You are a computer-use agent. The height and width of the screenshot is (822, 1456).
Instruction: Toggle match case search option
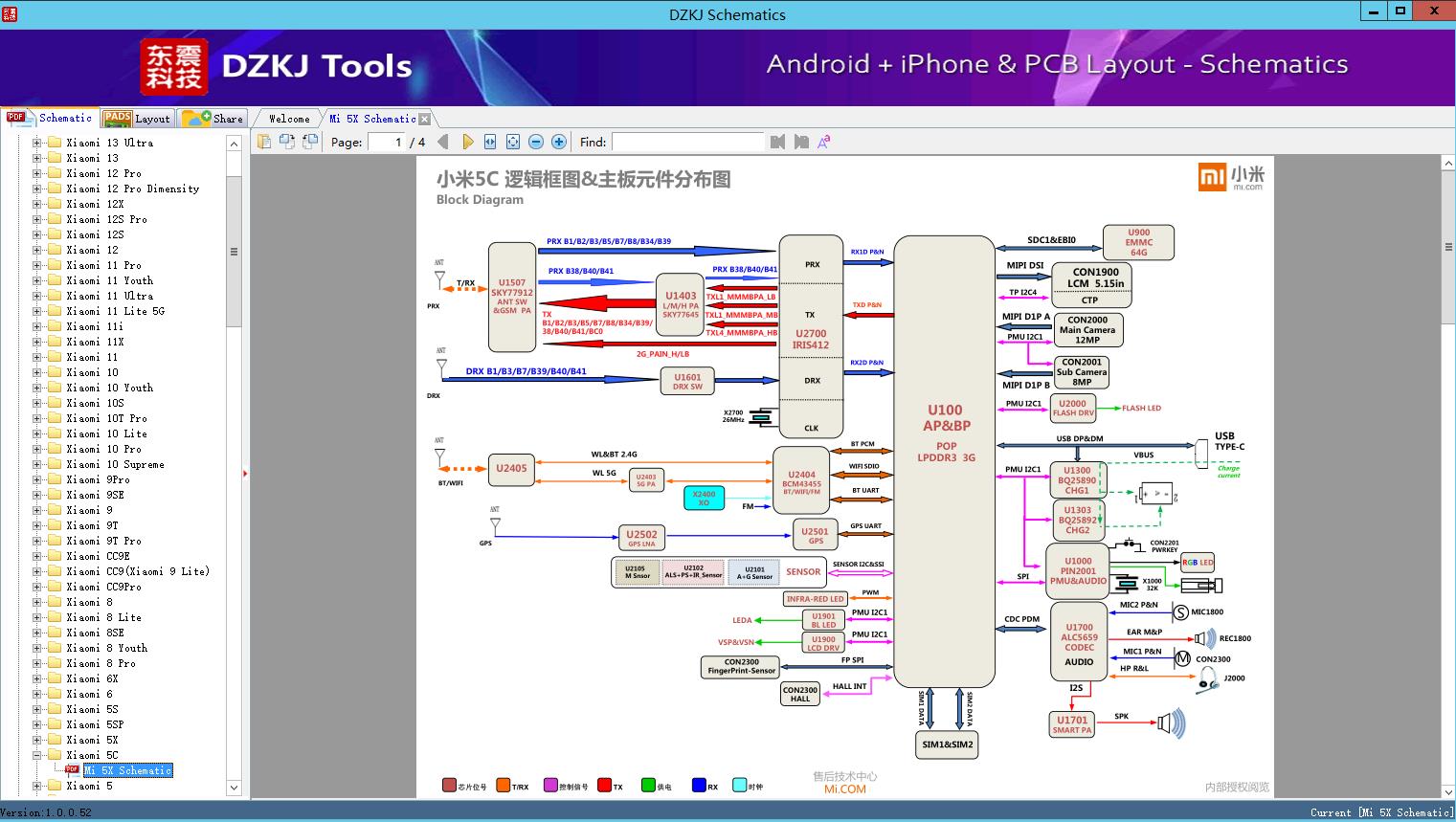[x=823, y=142]
